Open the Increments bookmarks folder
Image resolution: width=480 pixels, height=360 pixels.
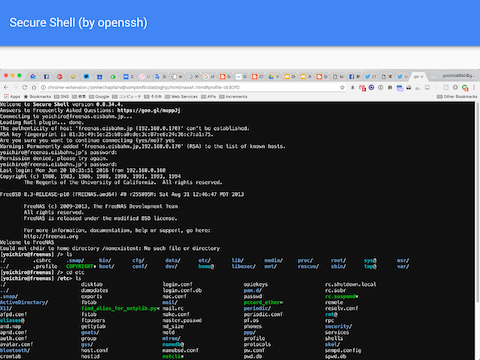click(x=233, y=97)
